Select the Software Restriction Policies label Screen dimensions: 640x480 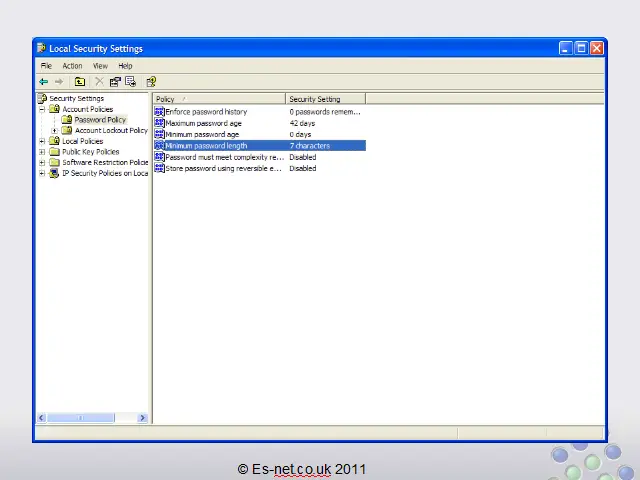pos(105,162)
